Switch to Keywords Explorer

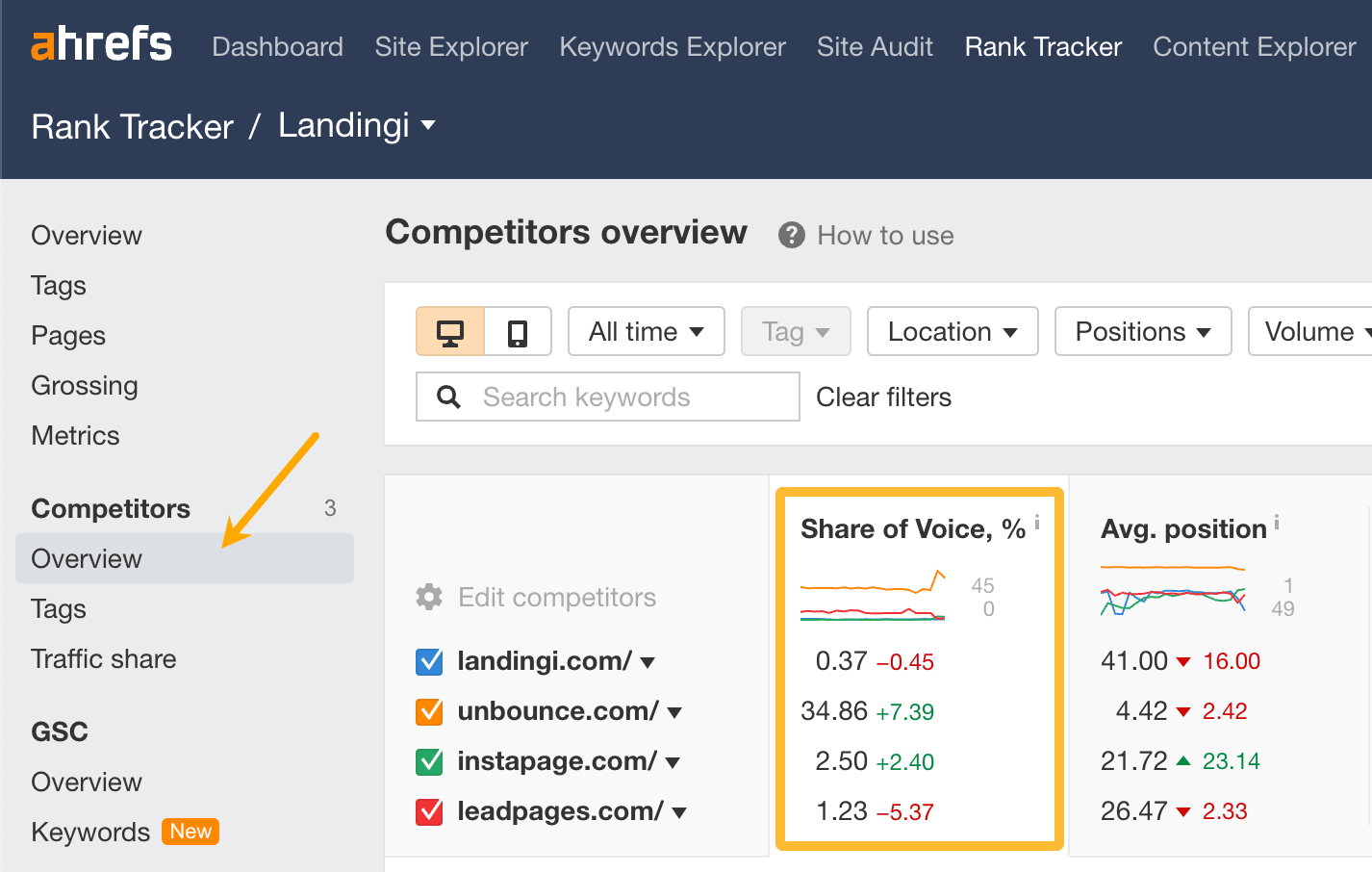click(x=672, y=45)
